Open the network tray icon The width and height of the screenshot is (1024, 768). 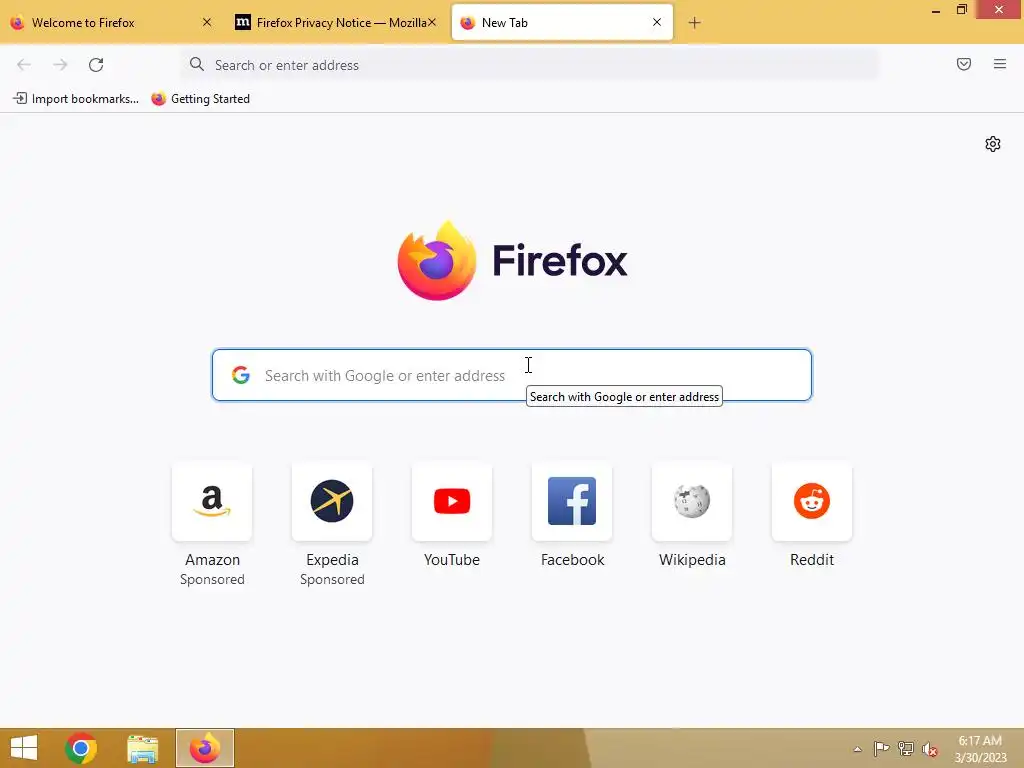coord(906,748)
